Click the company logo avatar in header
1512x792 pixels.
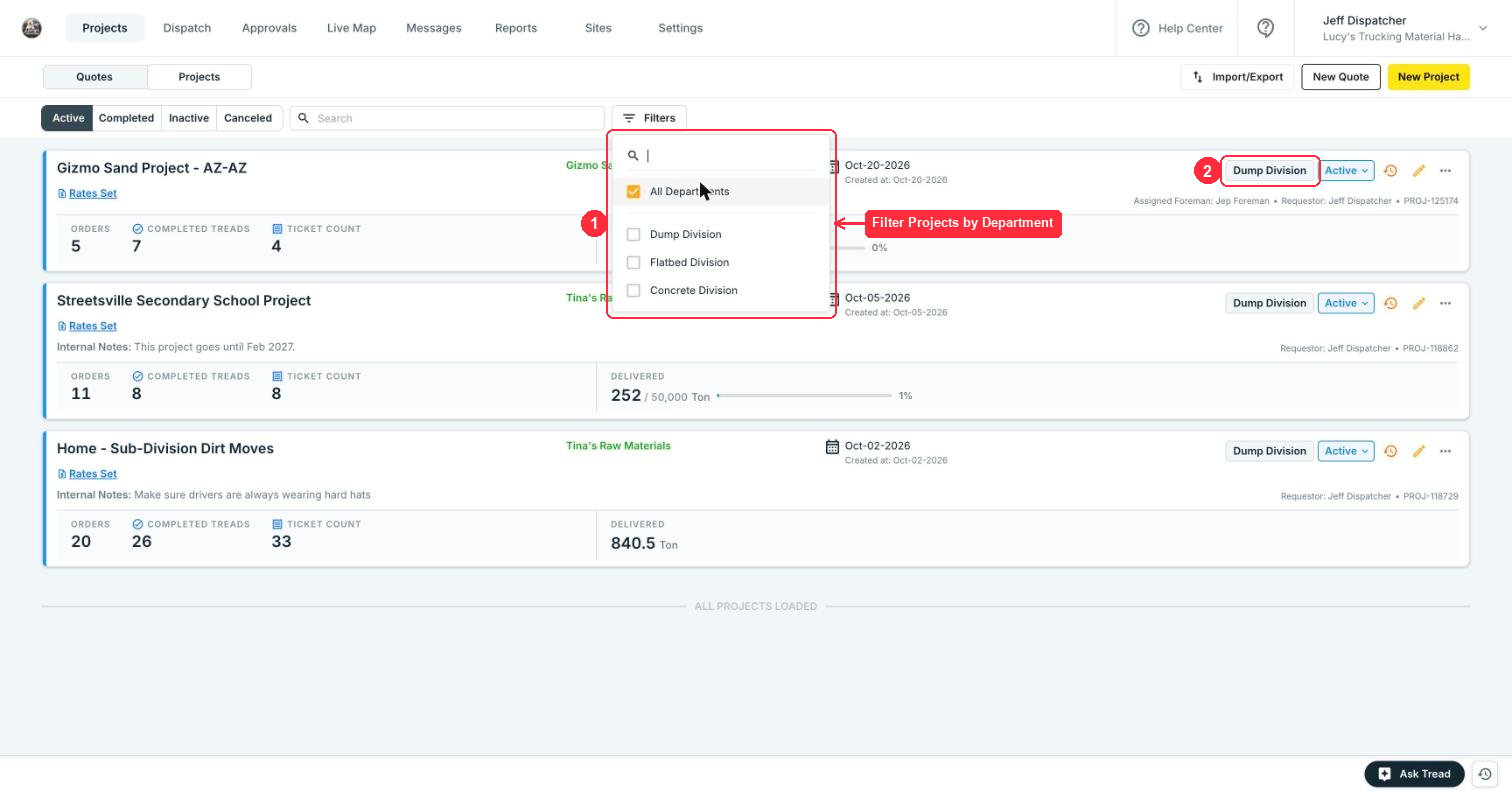pyautogui.click(x=32, y=28)
